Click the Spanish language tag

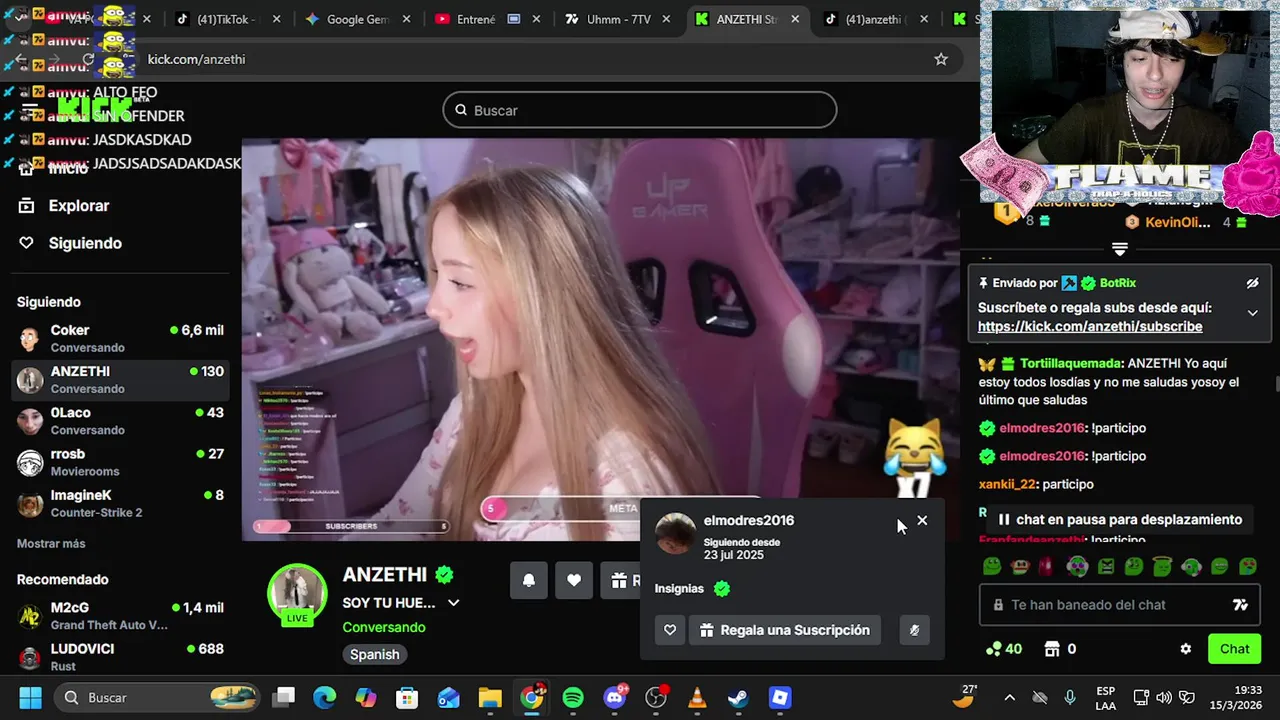pos(375,655)
